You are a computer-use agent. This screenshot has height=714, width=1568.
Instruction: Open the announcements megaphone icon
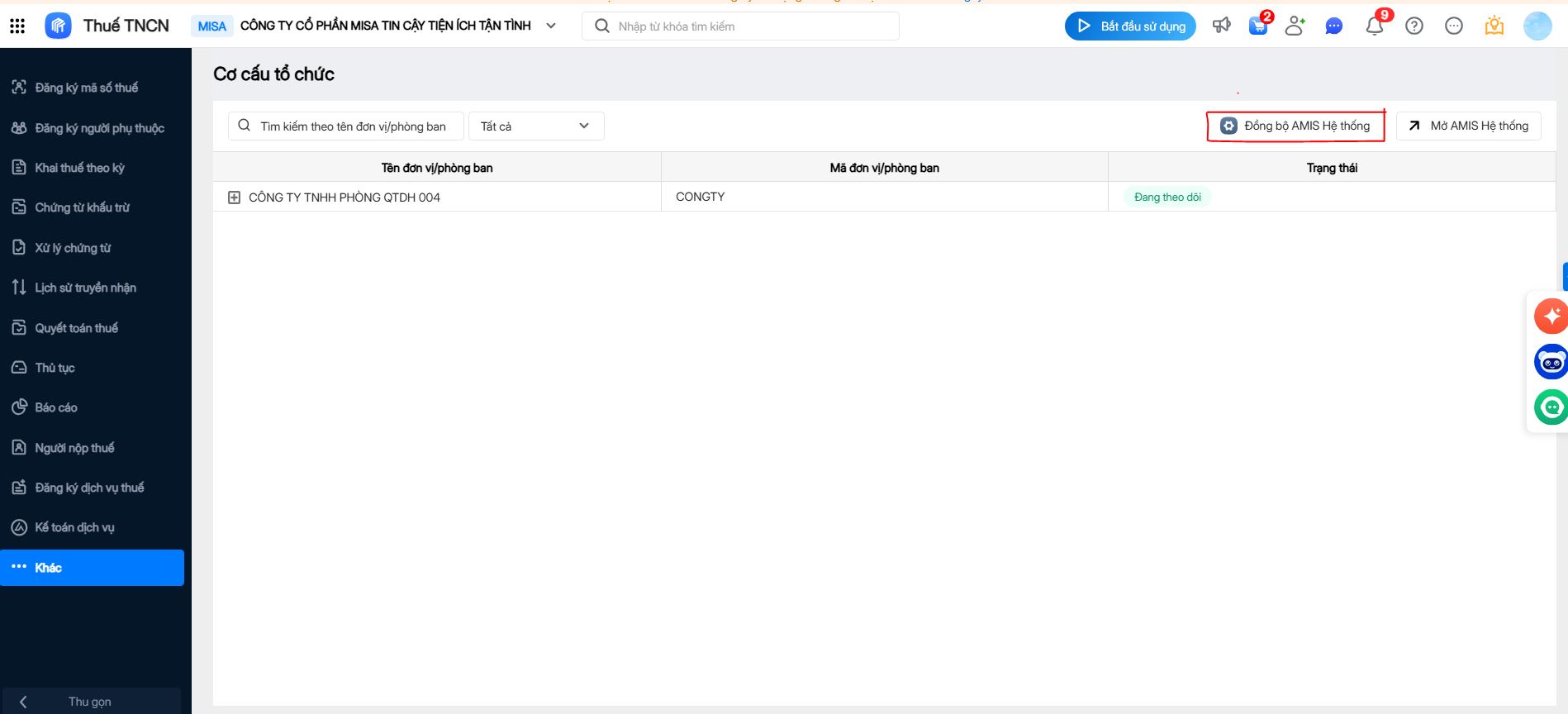click(1221, 26)
